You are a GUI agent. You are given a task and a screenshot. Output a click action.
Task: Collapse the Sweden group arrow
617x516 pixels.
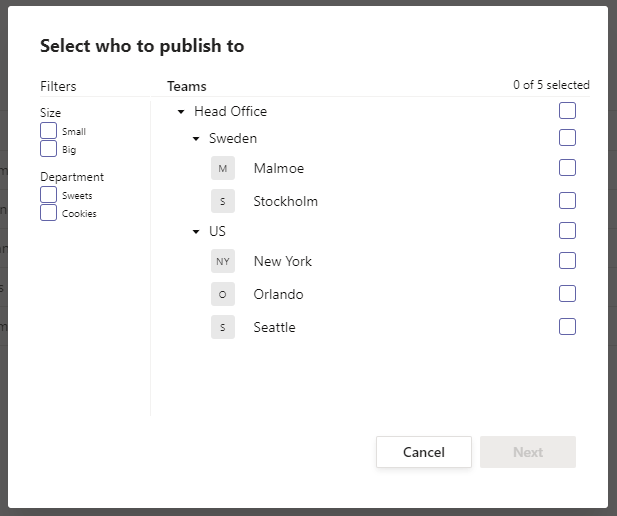pos(196,139)
